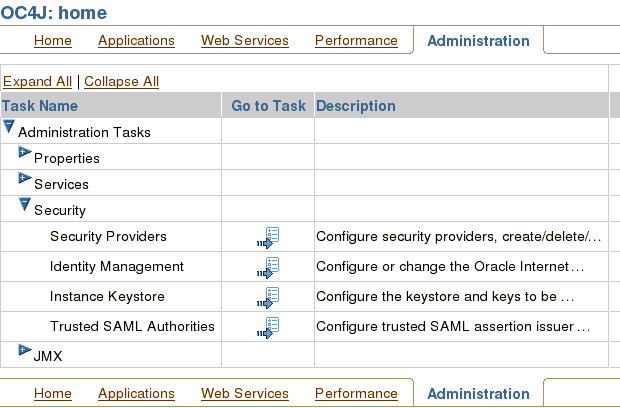Go to top Web Services tab
620x408 pixels.
(x=245, y=41)
